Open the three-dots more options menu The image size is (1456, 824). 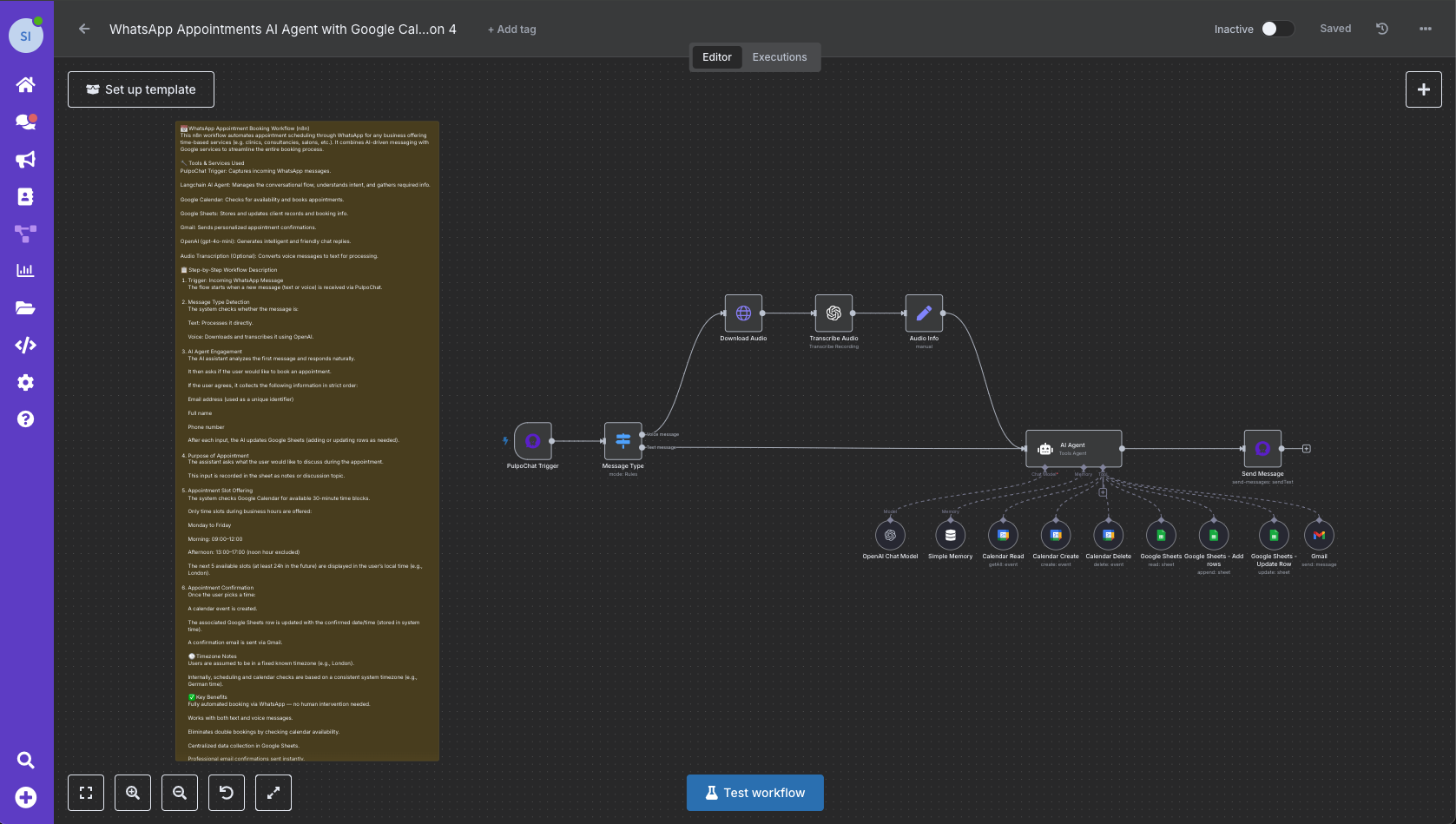point(1426,29)
